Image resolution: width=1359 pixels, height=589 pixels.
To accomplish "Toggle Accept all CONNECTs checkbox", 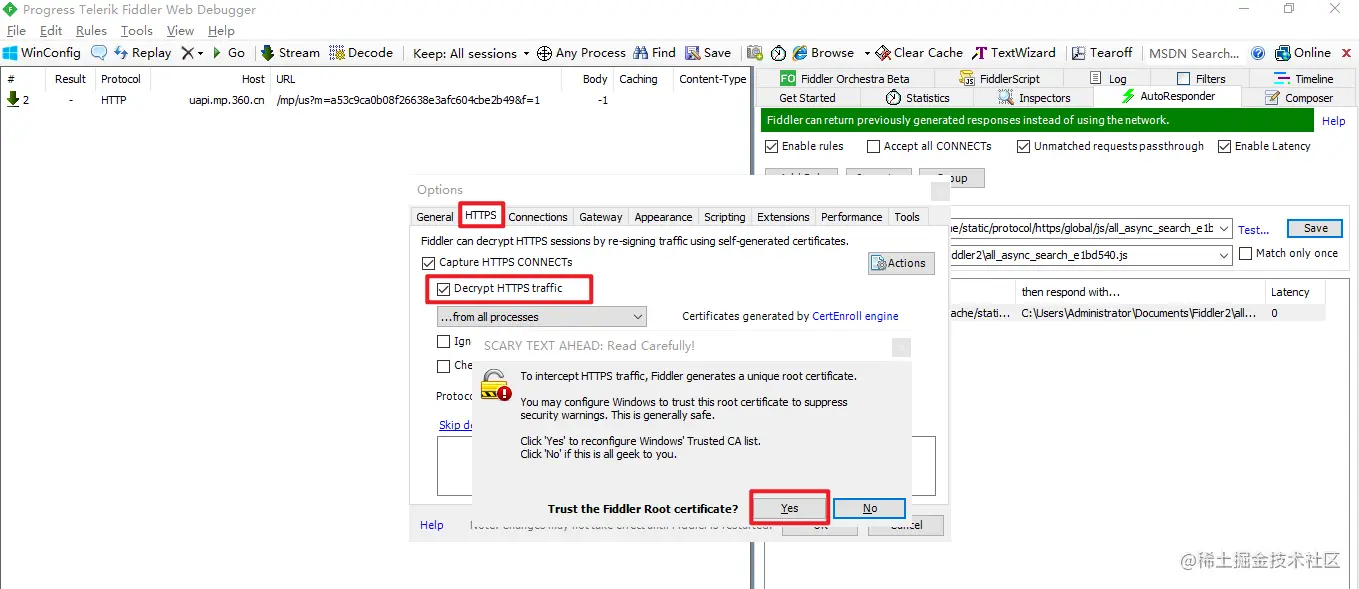I will pos(873,146).
